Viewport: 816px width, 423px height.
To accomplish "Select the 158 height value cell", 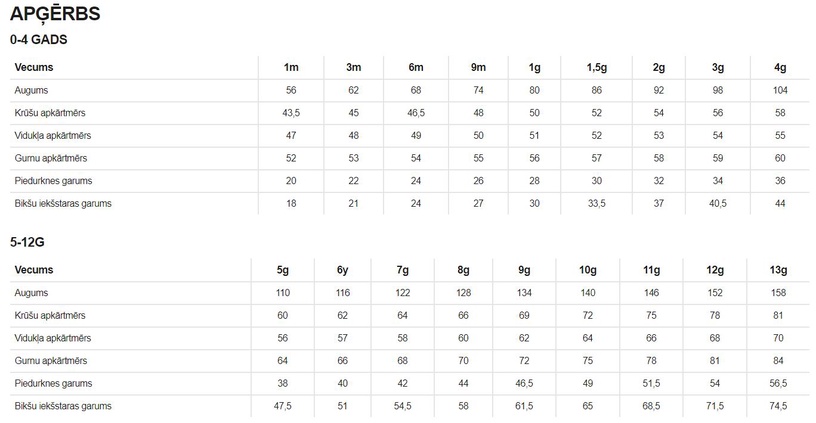I will pos(778,292).
